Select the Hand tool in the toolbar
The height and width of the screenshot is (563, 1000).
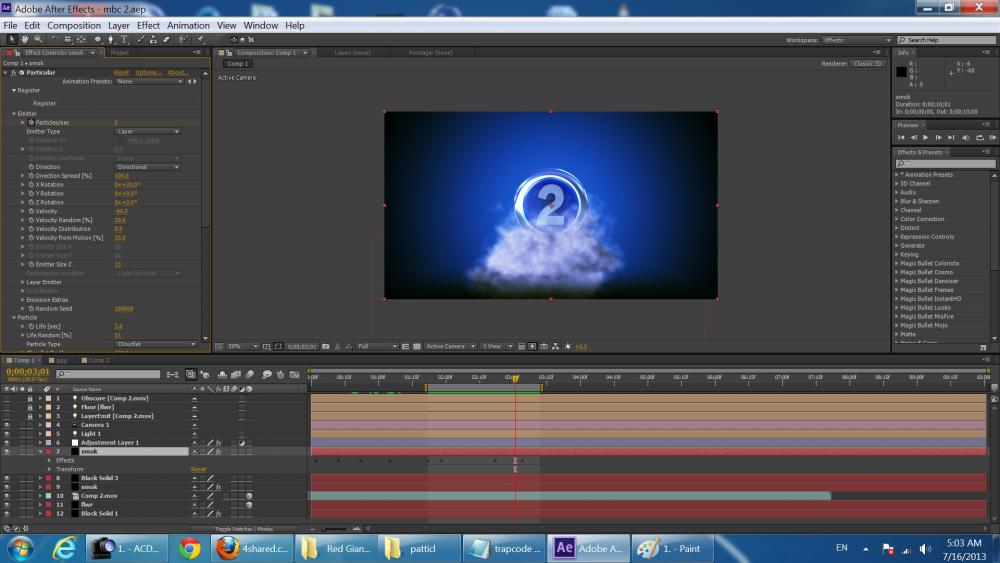24,40
